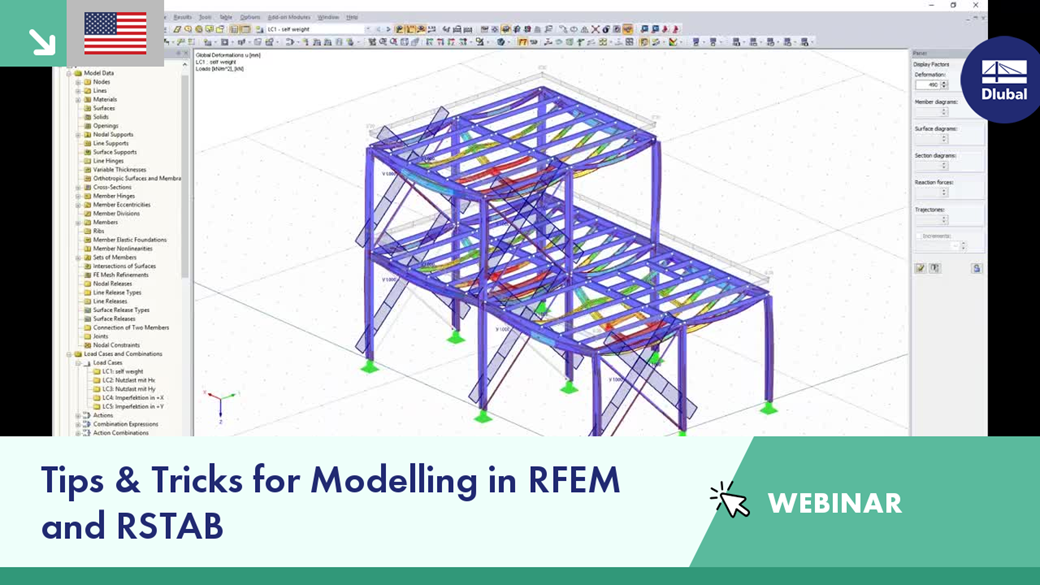The width and height of the screenshot is (1040, 585).
Task: Select the Line Release Types item
Action: pyautogui.click(x=117, y=292)
